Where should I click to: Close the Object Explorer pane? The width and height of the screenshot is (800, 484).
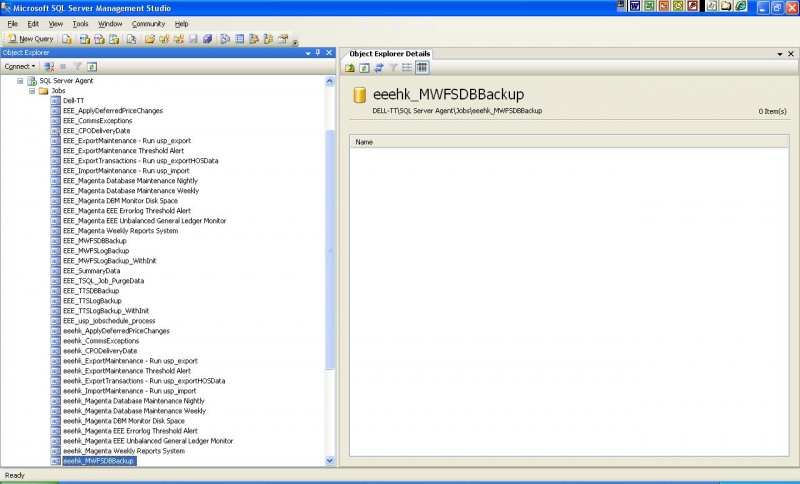pyautogui.click(x=329, y=53)
